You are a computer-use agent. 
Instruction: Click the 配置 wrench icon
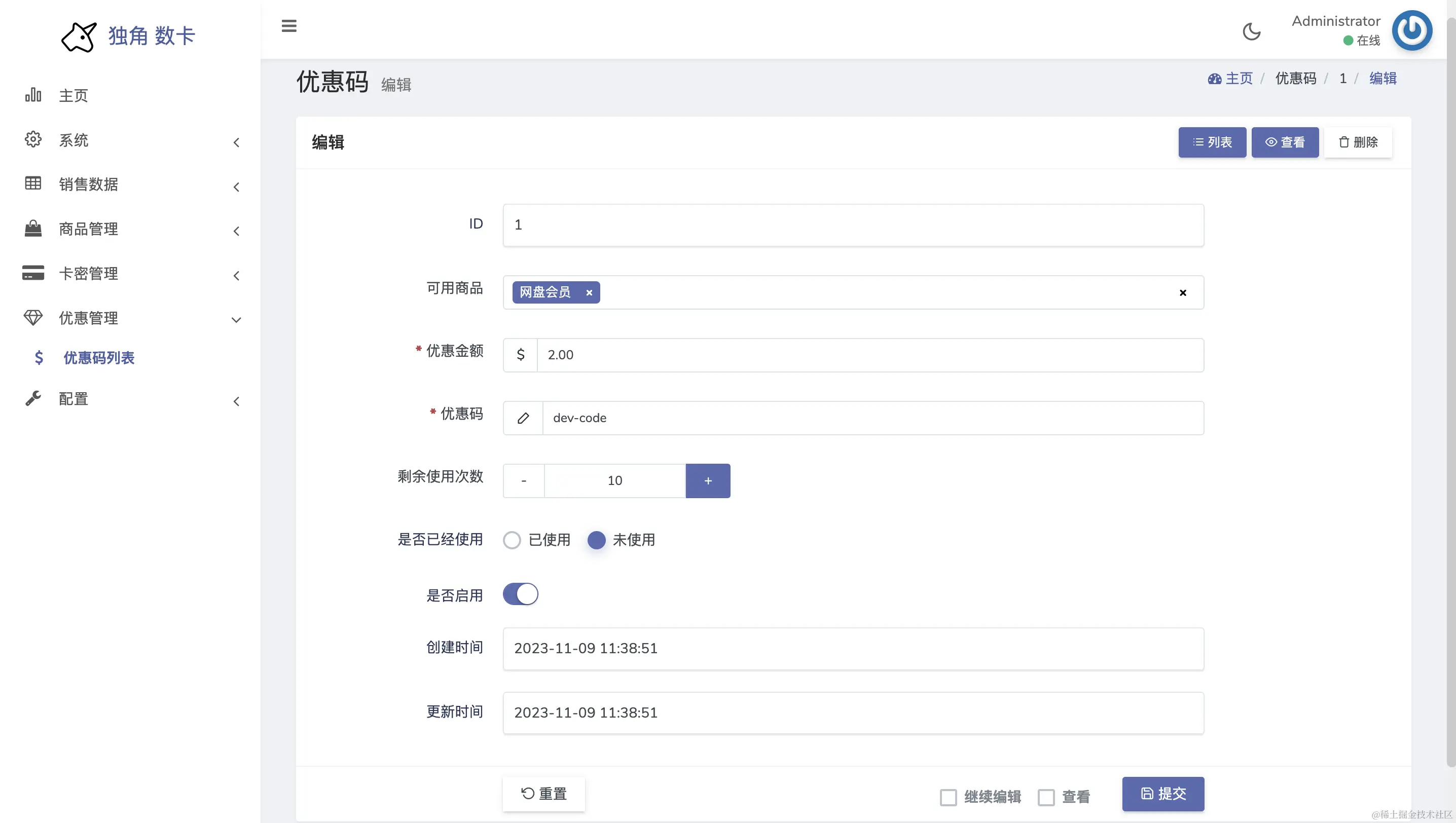point(33,398)
